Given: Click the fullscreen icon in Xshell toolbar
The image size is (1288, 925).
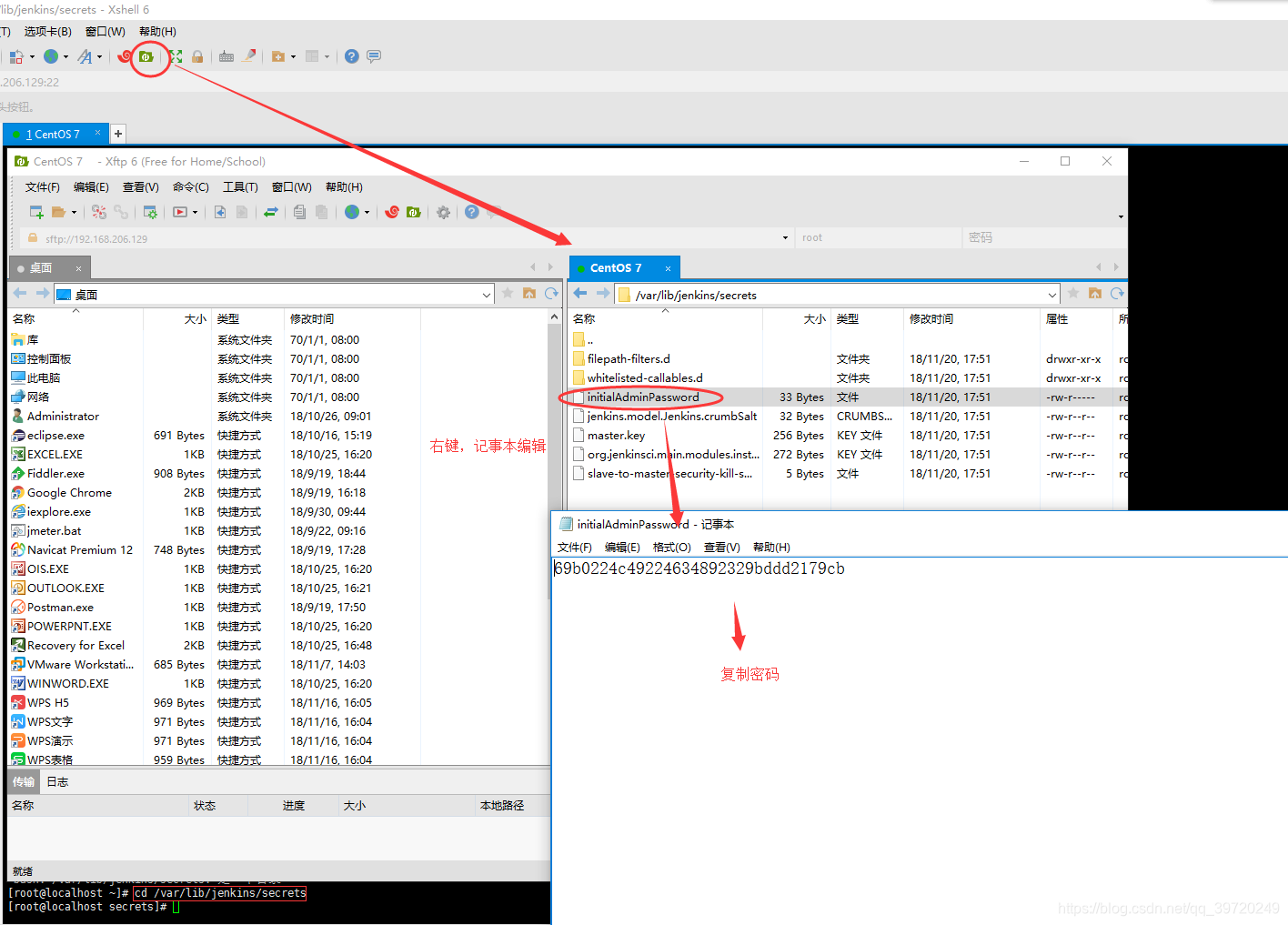Looking at the screenshot, I should pyautogui.click(x=176, y=56).
